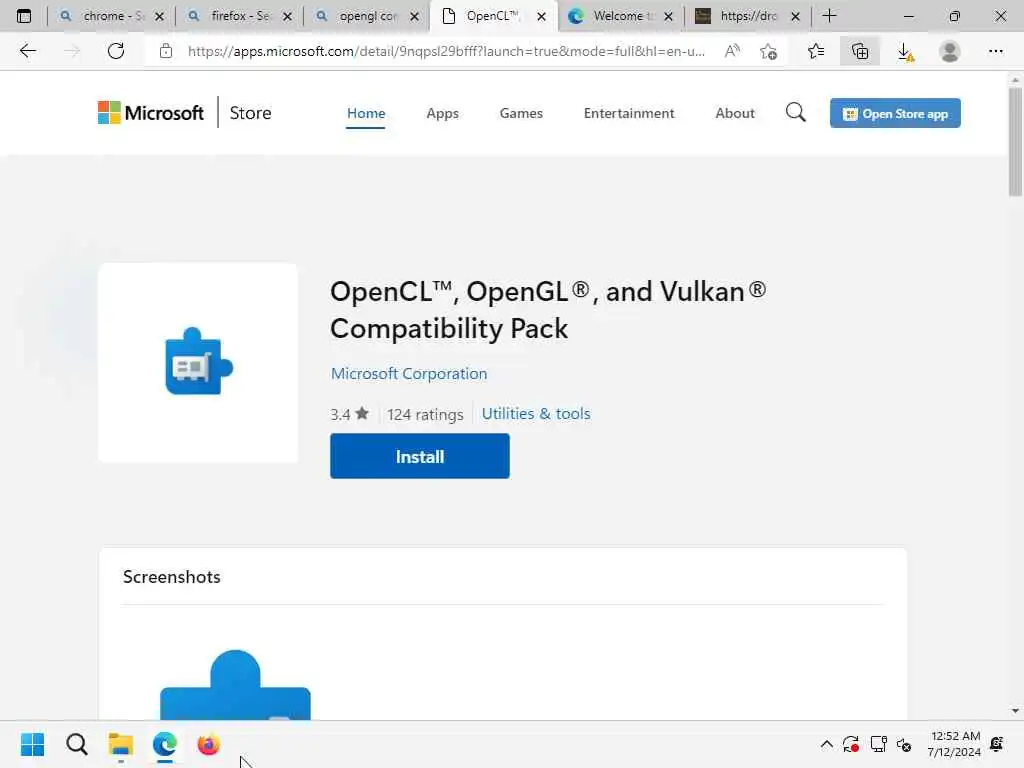Open the Utilities & tools category
This screenshot has height=768, width=1024.
pyautogui.click(x=536, y=413)
